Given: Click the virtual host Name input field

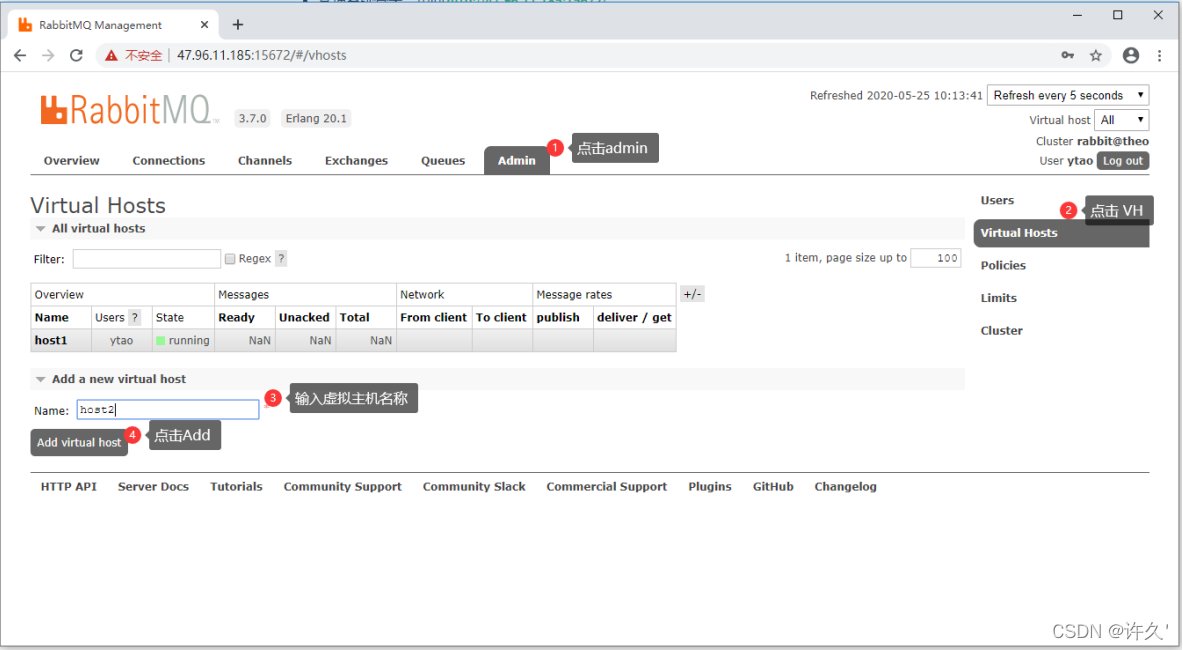Looking at the screenshot, I should tap(167, 409).
